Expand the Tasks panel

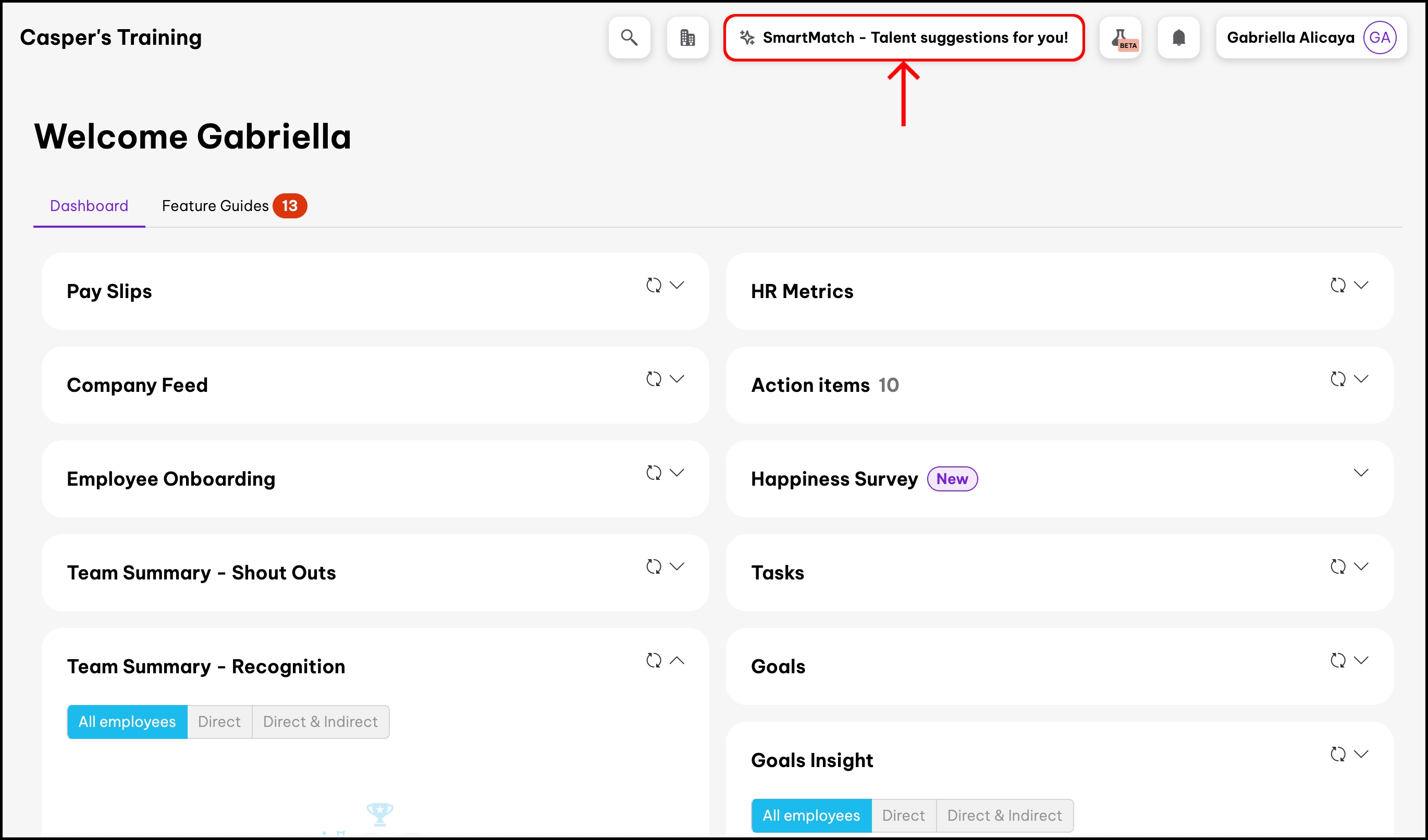[x=1361, y=566]
